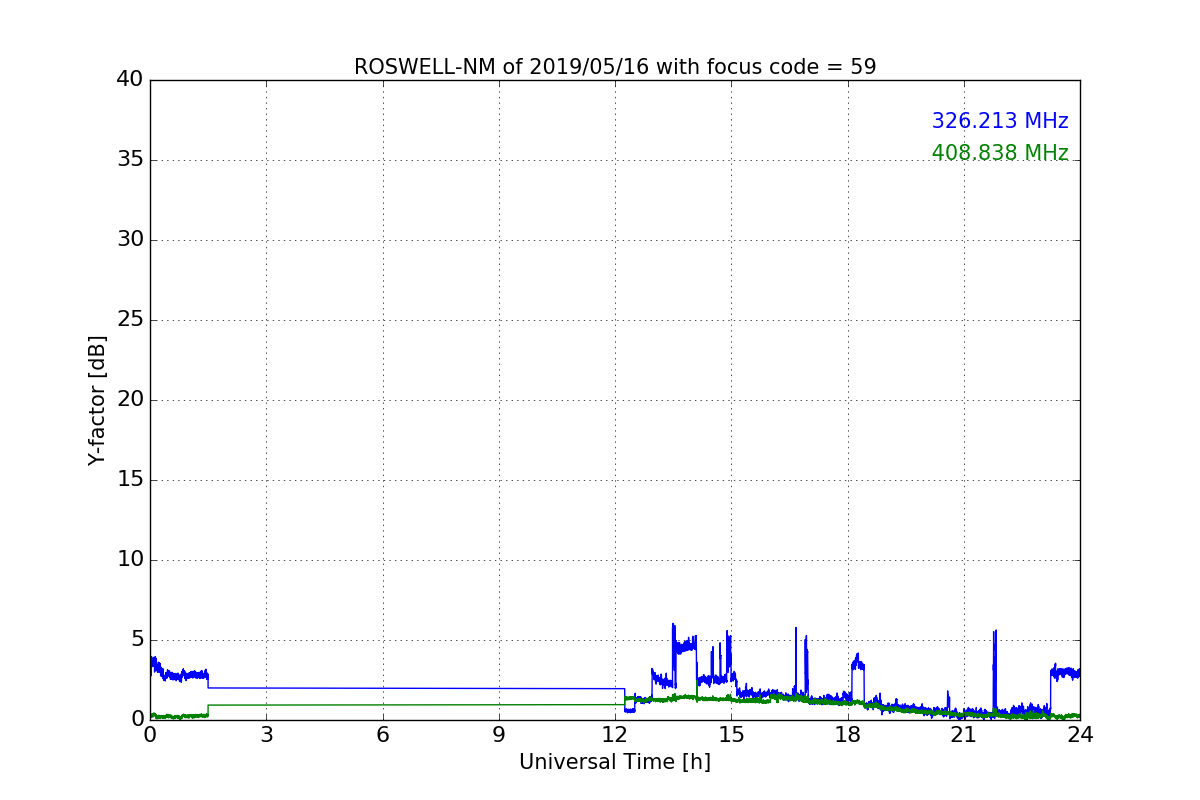Click y-axis tick label 10
This screenshot has width=1200, height=800.
[x=130, y=559]
